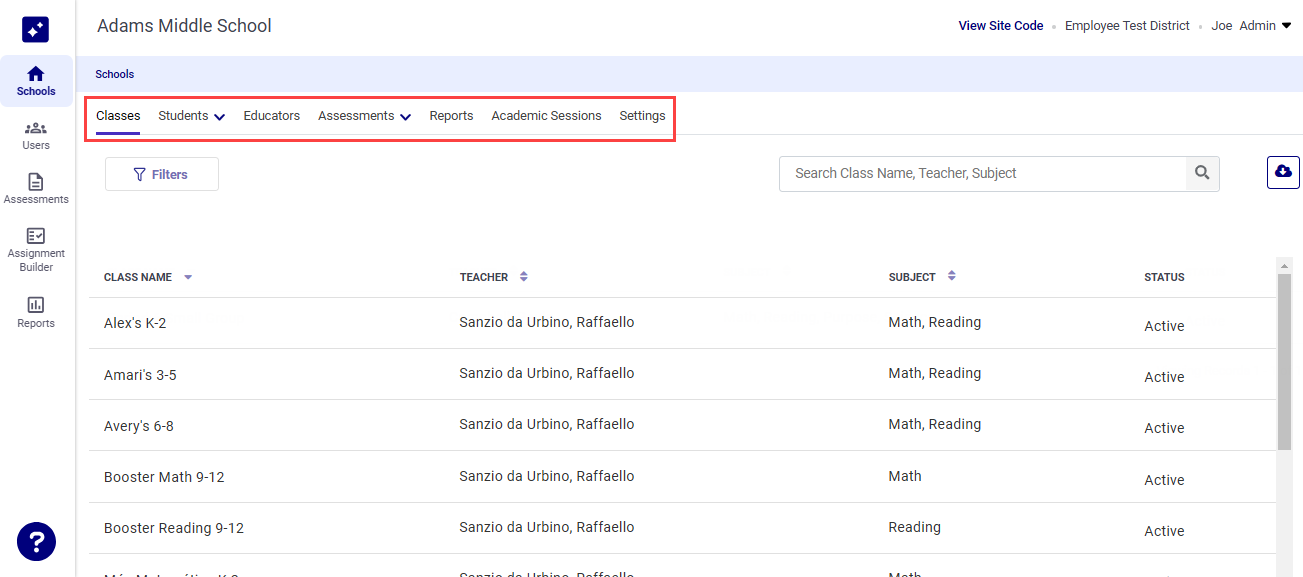Open the Filters button

click(x=162, y=174)
